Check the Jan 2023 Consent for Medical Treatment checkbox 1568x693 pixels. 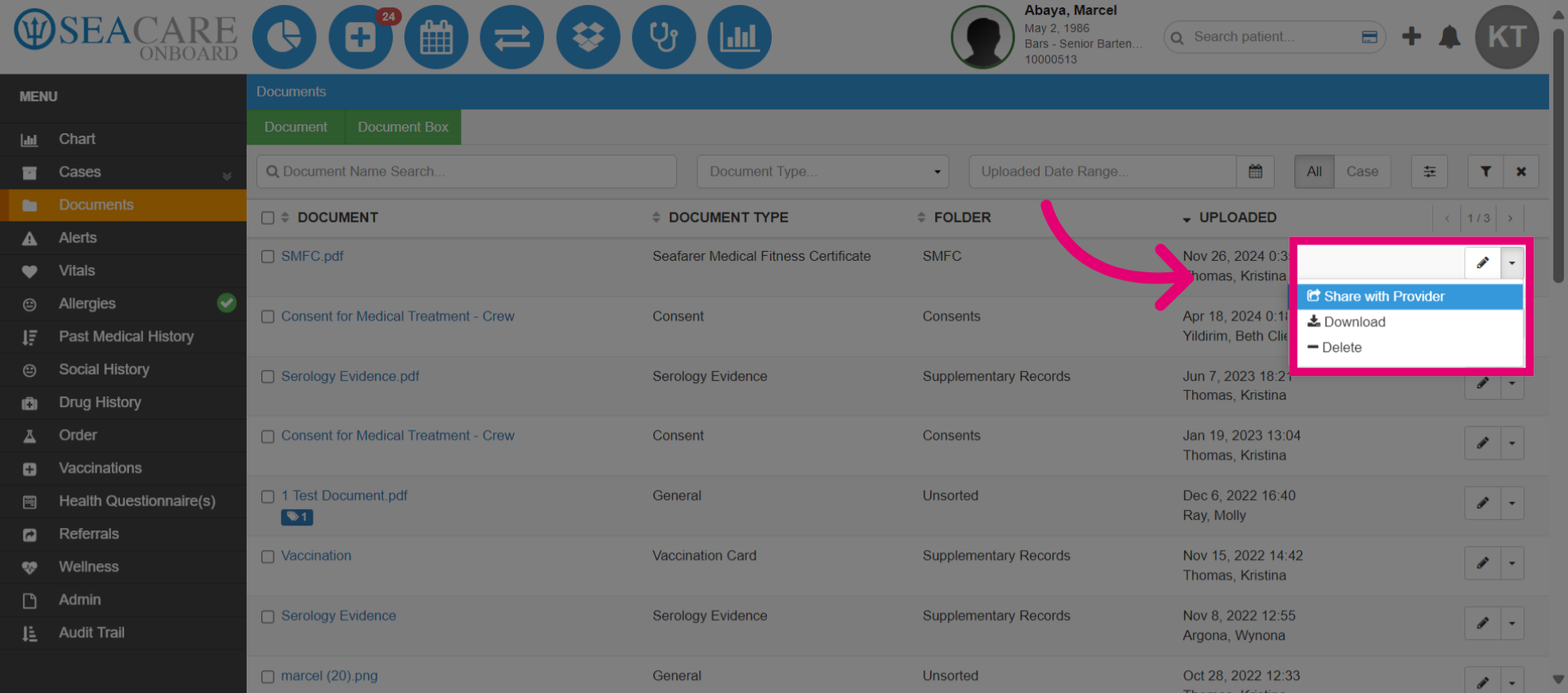coord(267,436)
